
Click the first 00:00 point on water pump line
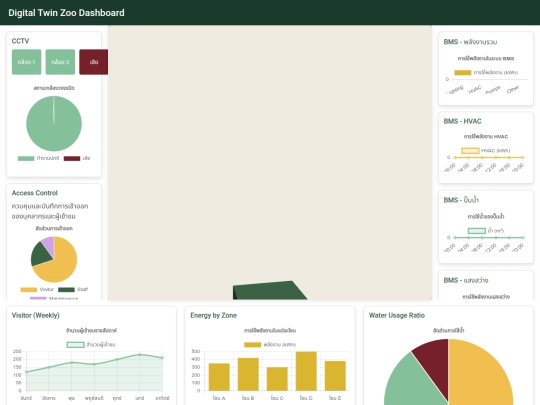(x=455, y=238)
